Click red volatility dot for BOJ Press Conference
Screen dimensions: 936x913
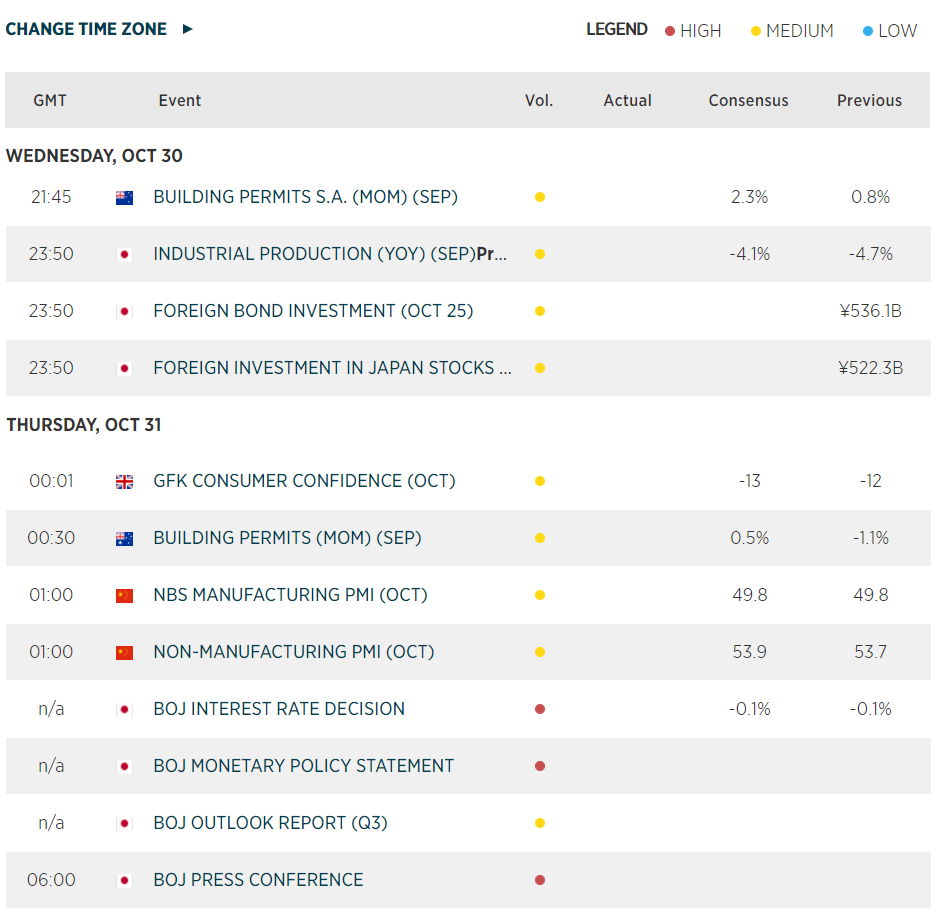click(540, 880)
